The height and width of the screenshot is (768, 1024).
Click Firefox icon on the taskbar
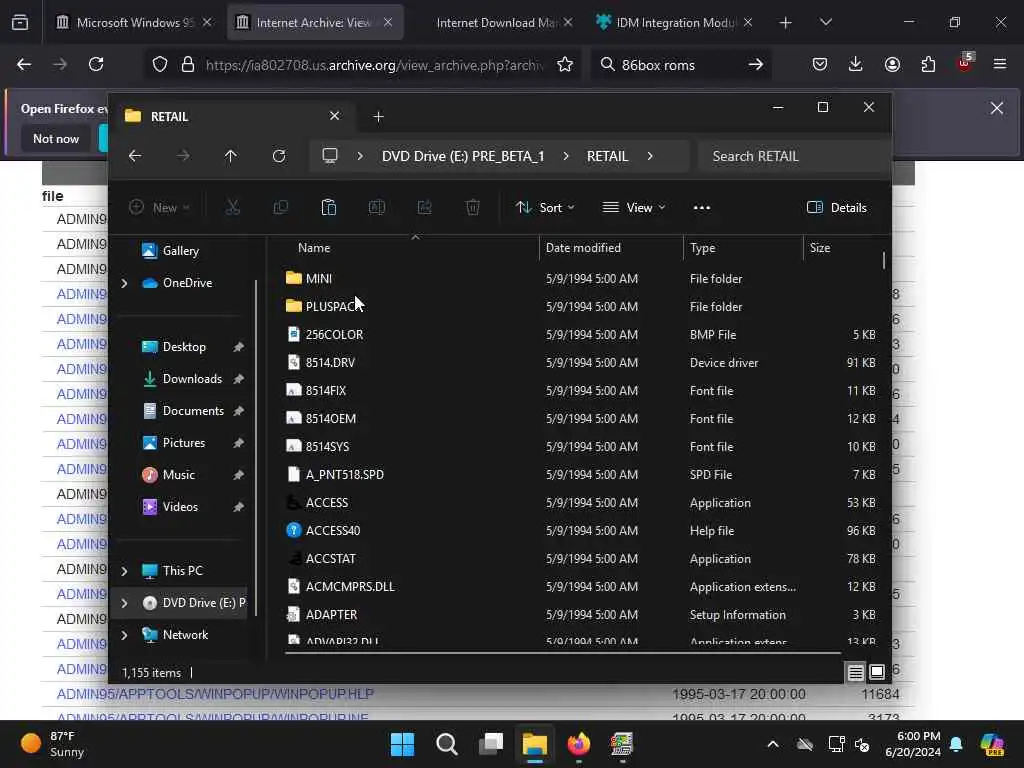pos(579,744)
